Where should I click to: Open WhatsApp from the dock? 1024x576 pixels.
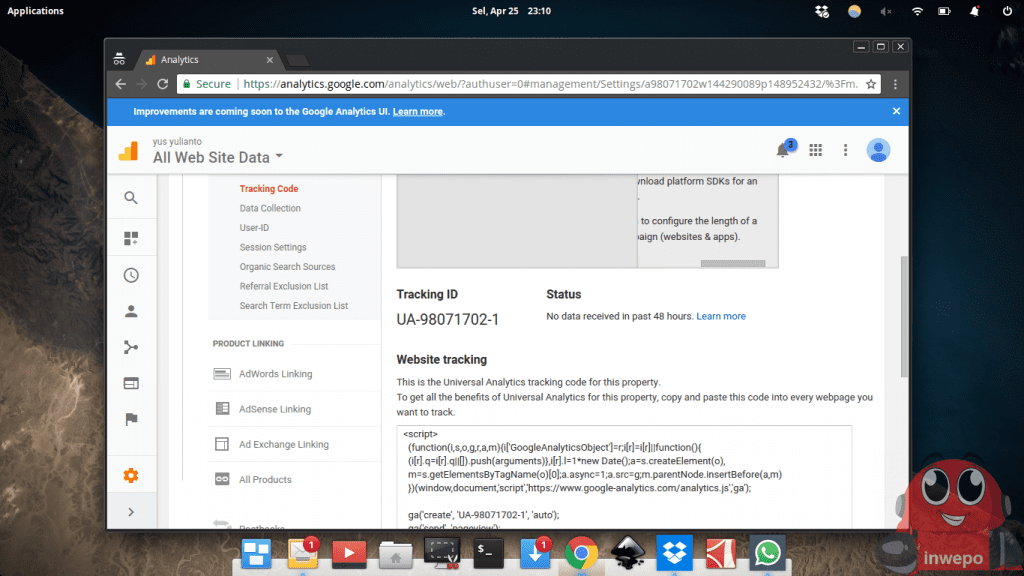[x=767, y=554]
